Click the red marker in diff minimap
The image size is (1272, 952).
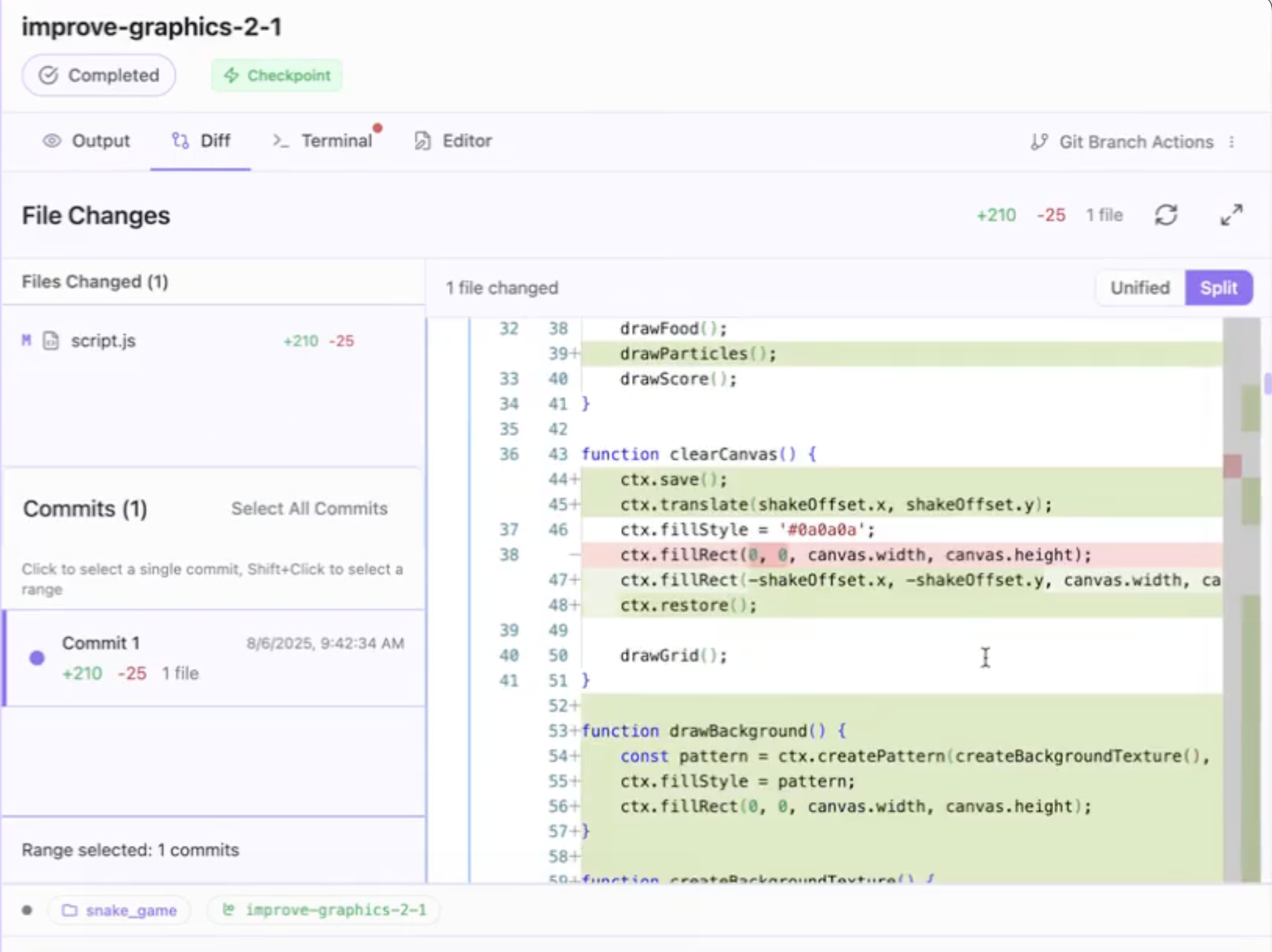(x=1232, y=465)
